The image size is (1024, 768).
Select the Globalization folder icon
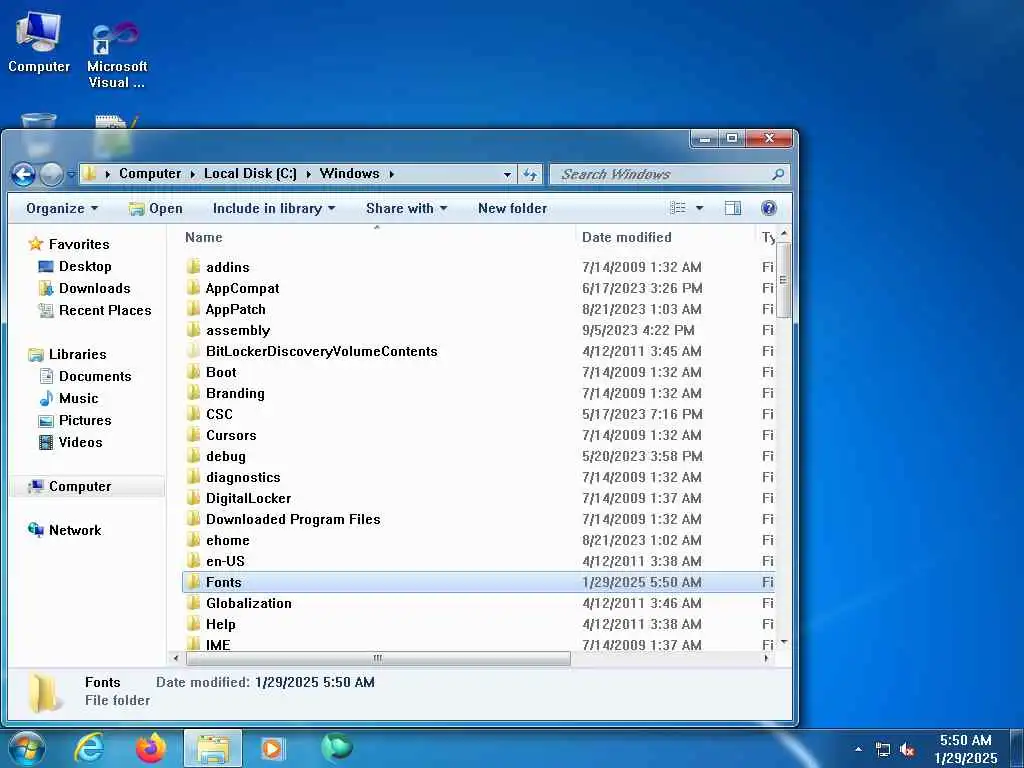(x=193, y=603)
